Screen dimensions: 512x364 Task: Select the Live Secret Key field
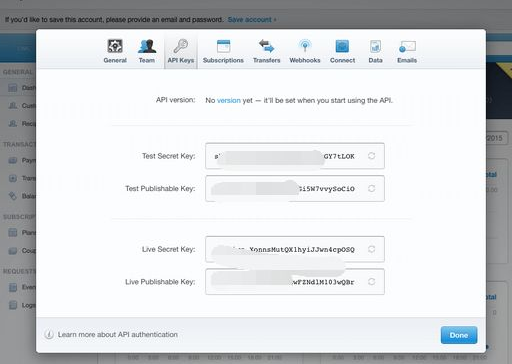tap(295, 249)
